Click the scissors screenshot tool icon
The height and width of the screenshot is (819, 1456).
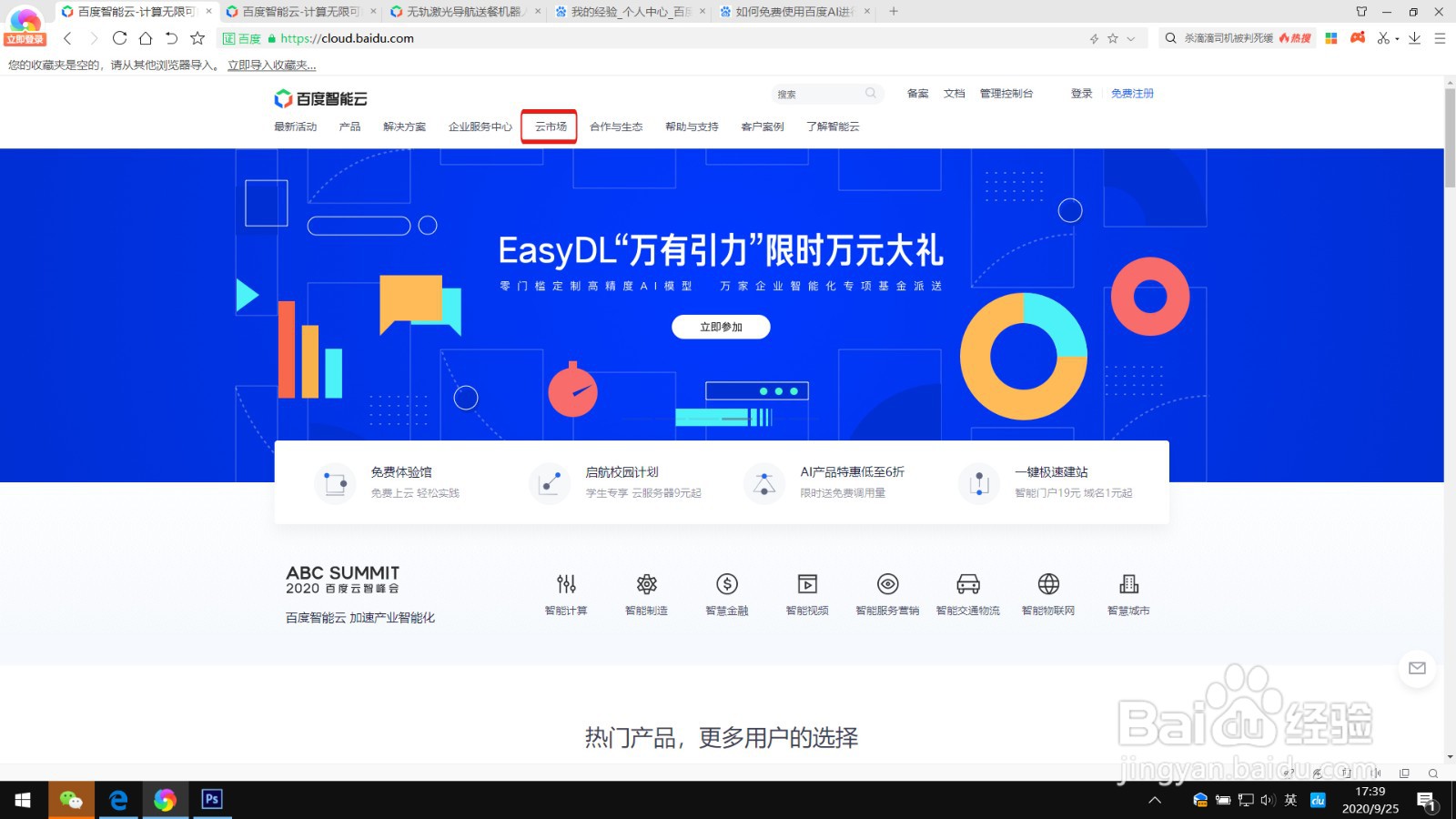coord(1383,38)
